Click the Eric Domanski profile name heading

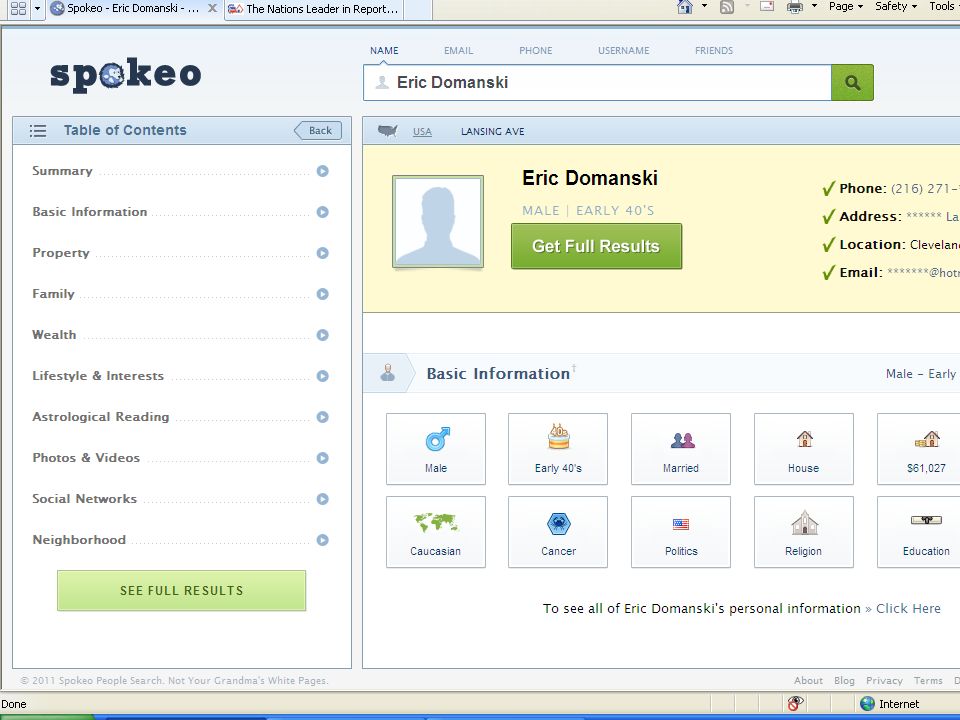click(x=590, y=178)
